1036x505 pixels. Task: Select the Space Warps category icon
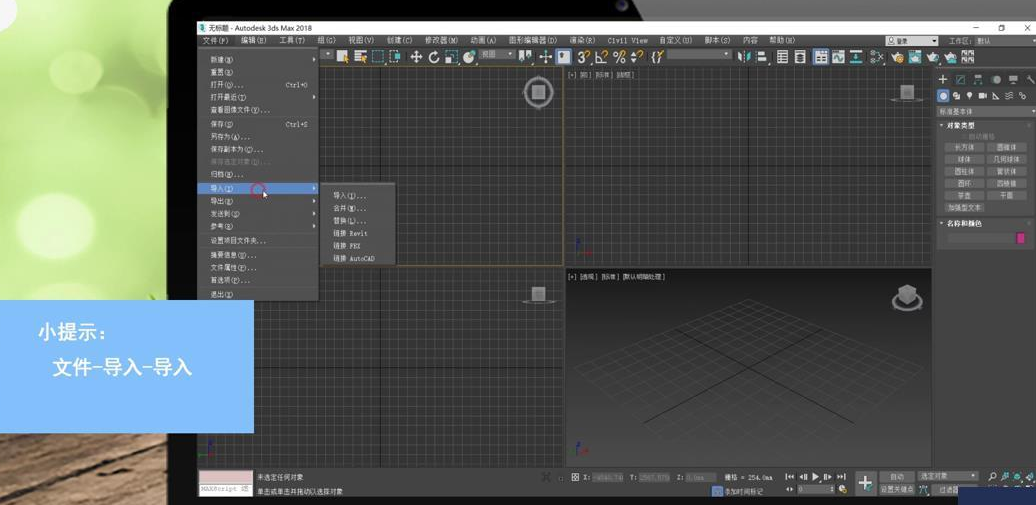(x=1009, y=96)
